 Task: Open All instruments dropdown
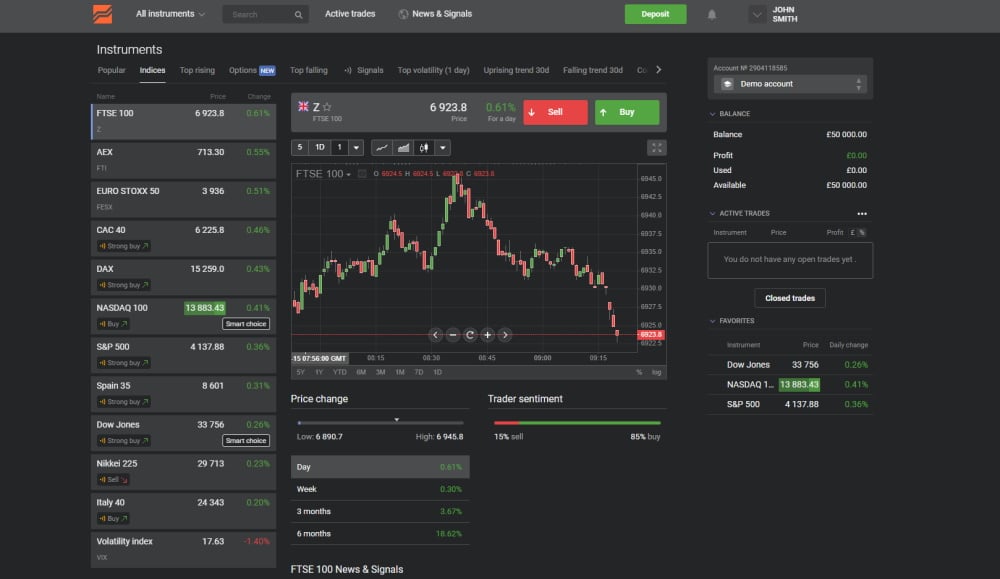170,14
